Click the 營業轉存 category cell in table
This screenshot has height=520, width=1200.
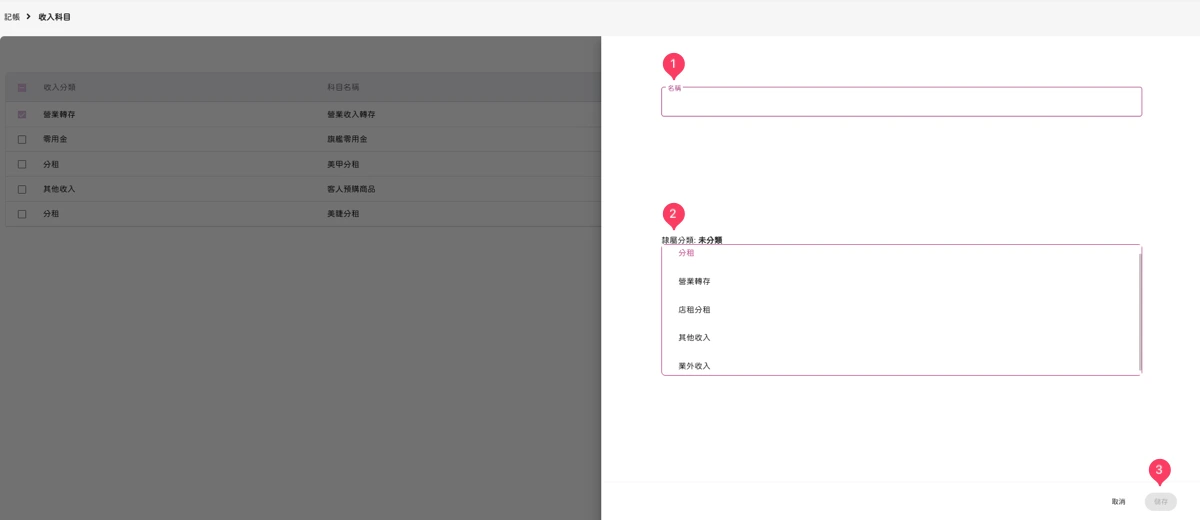[x=59, y=115]
